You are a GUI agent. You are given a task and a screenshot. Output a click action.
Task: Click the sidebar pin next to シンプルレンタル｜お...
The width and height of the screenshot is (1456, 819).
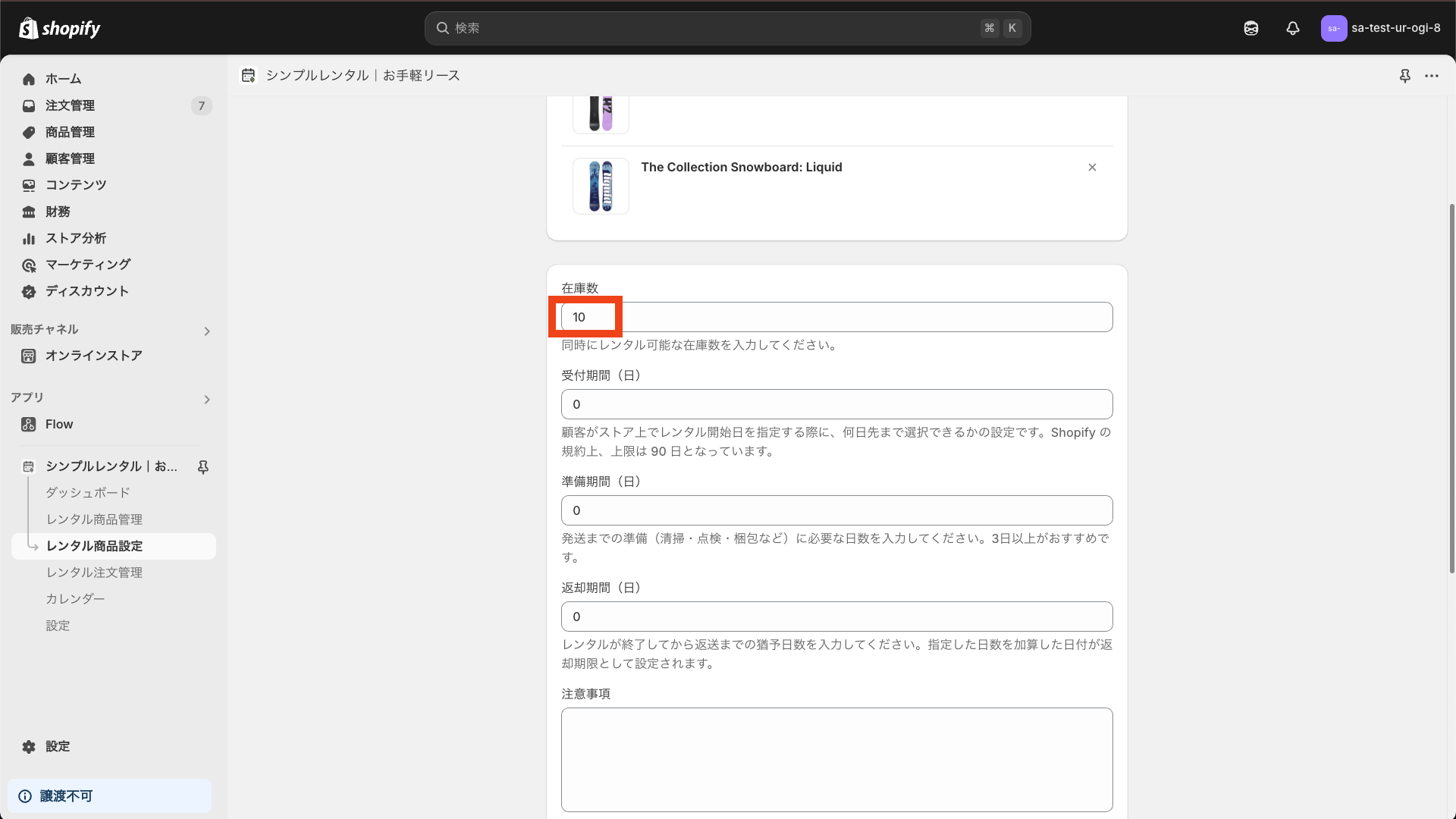pyautogui.click(x=202, y=466)
